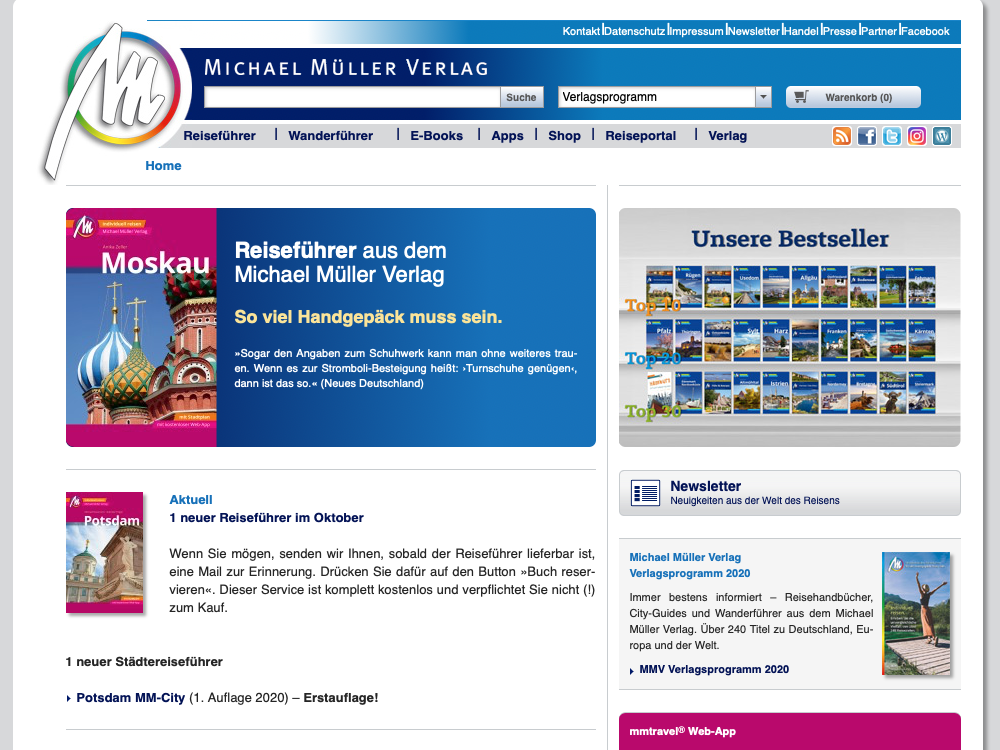Open the Reiseportal menu item
Screen dimensions: 1000x750
640,135
